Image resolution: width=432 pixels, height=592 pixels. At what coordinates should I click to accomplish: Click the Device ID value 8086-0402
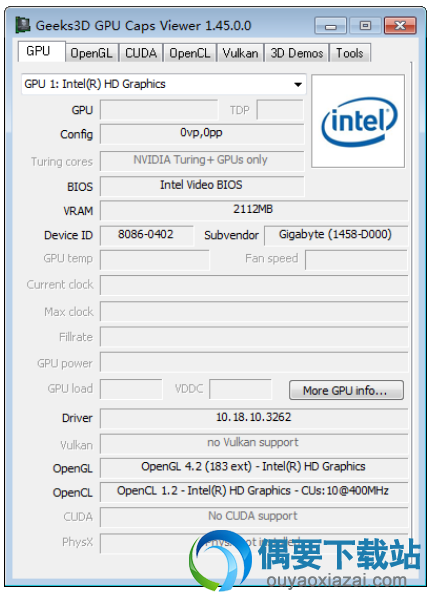click(147, 235)
